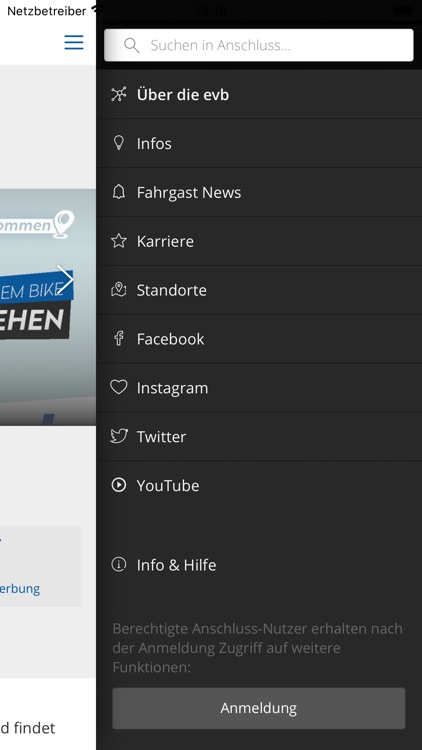The width and height of the screenshot is (422, 750).
Task: Click the Facebook f icon
Action: click(x=119, y=339)
